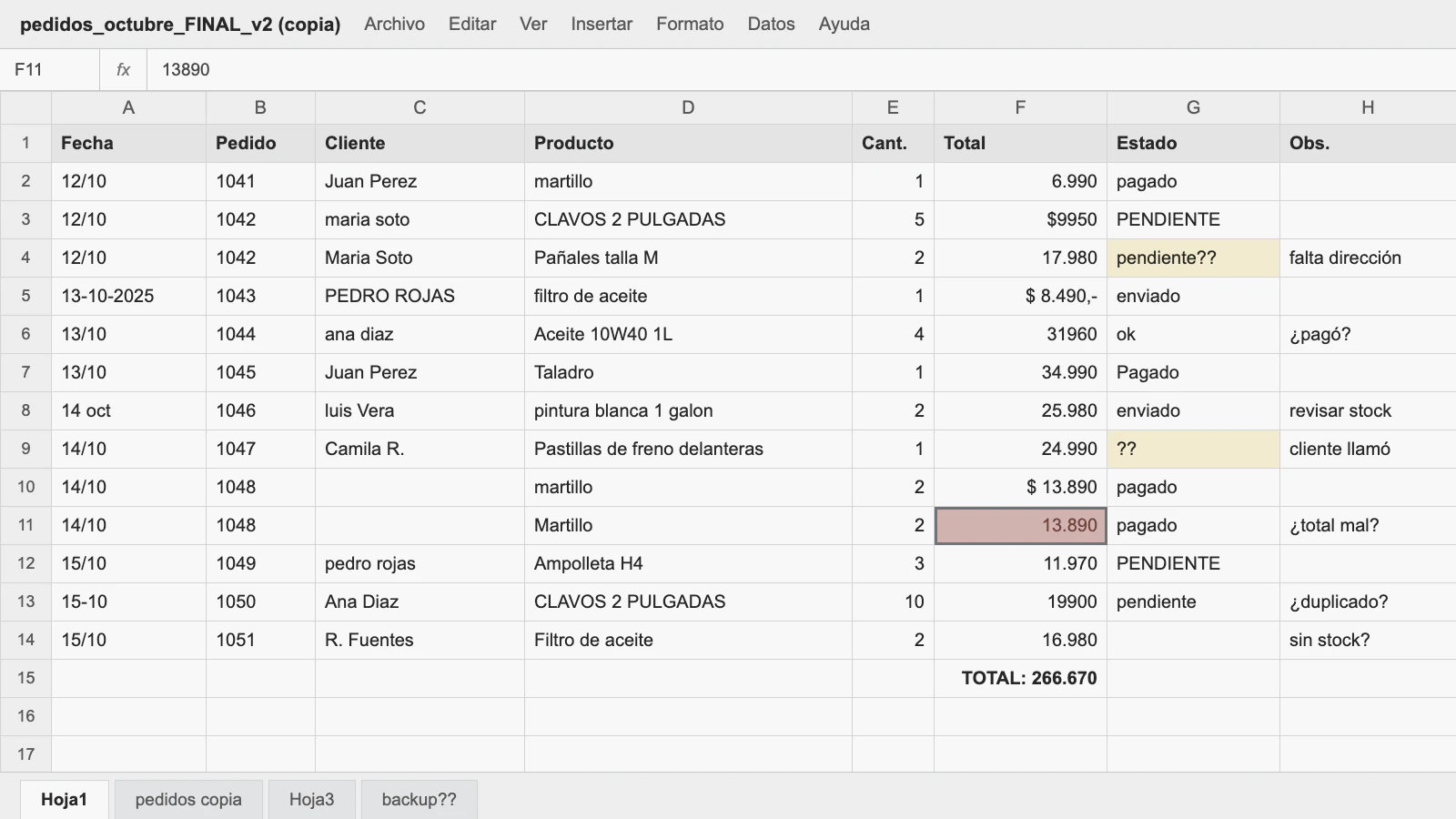The height and width of the screenshot is (819, 1456).
Task: Open the Formato menu
Action: 690,24
